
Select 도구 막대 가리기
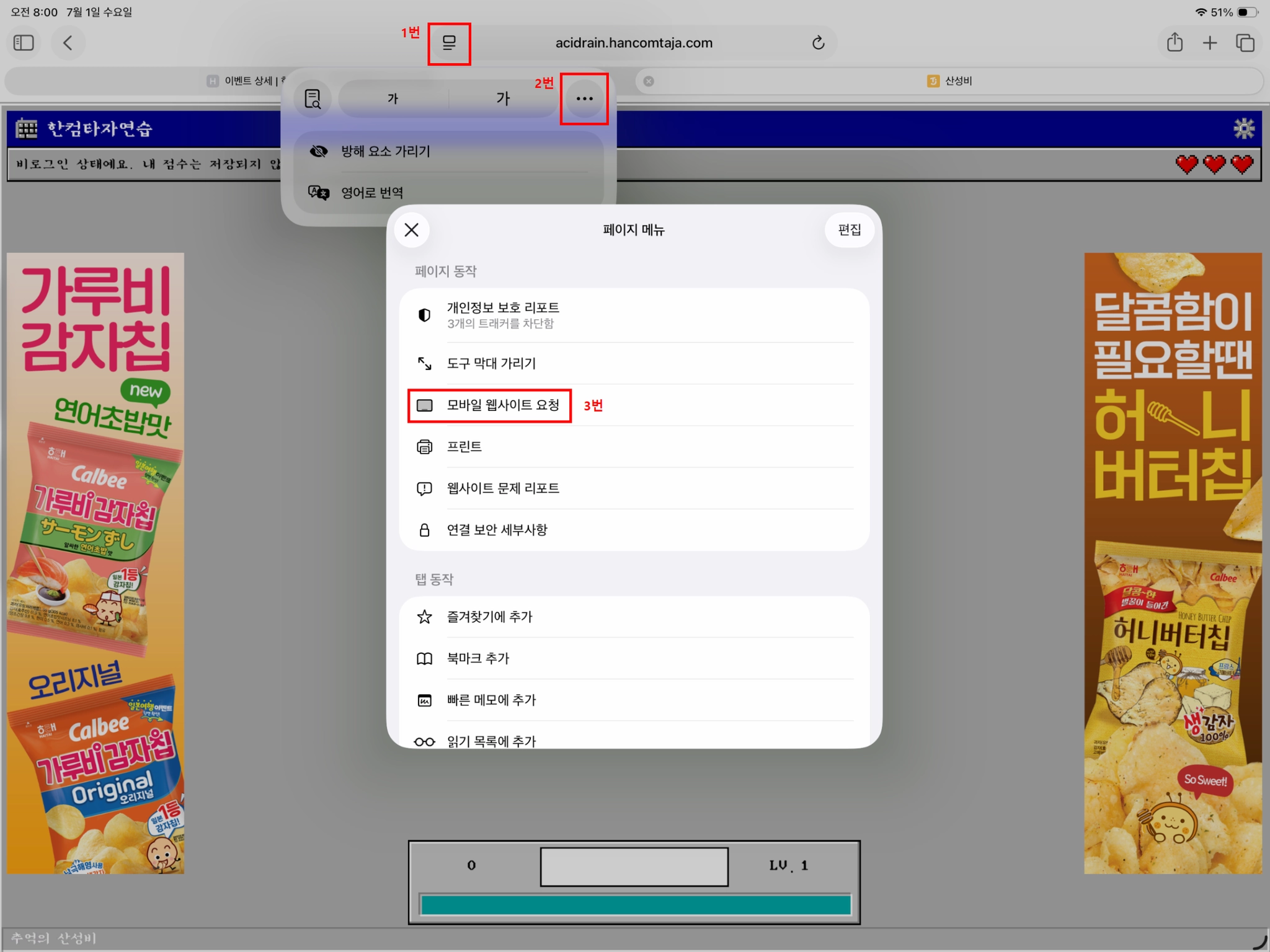coord(634,363)
